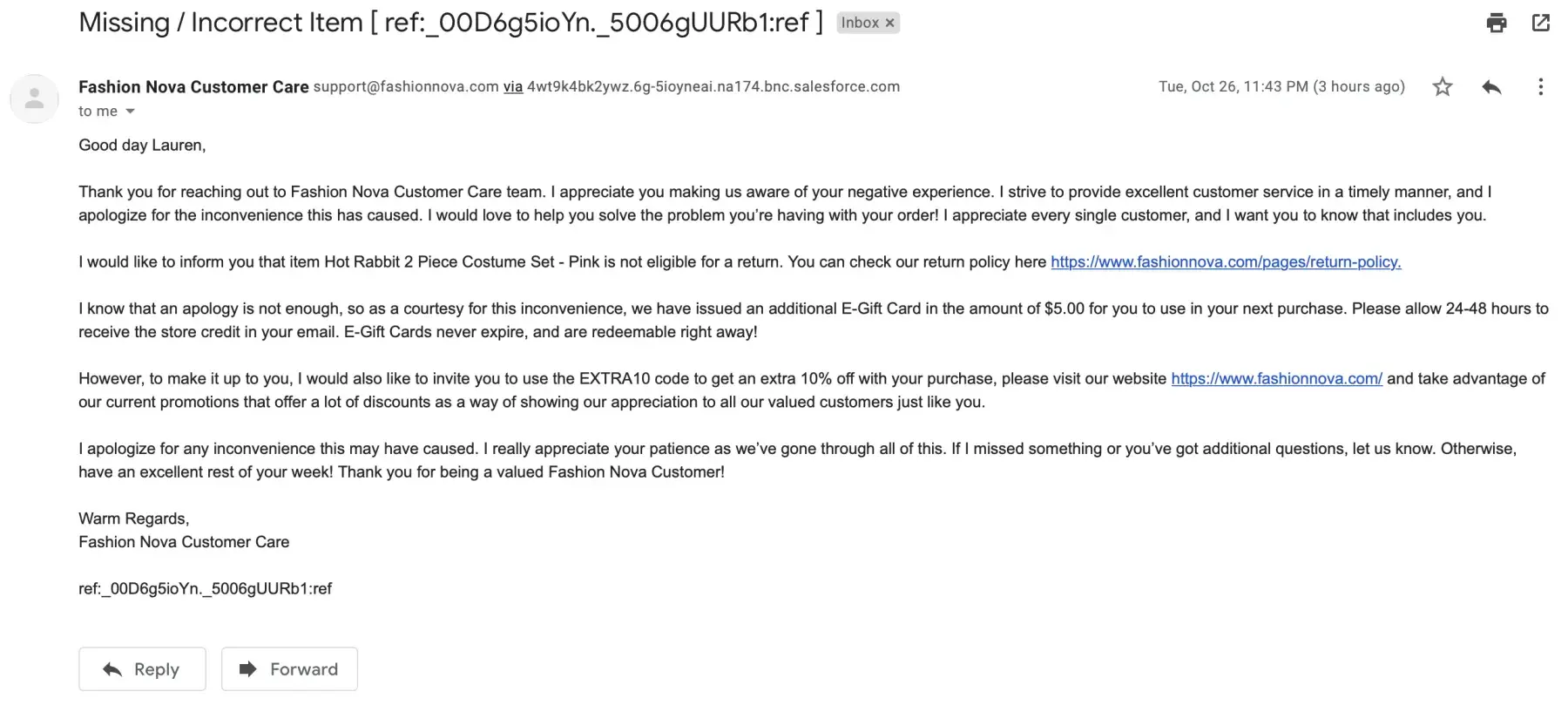Visit the fashionnova.com website link
Screen dimensions: 1568x712
click(1276, 379)
